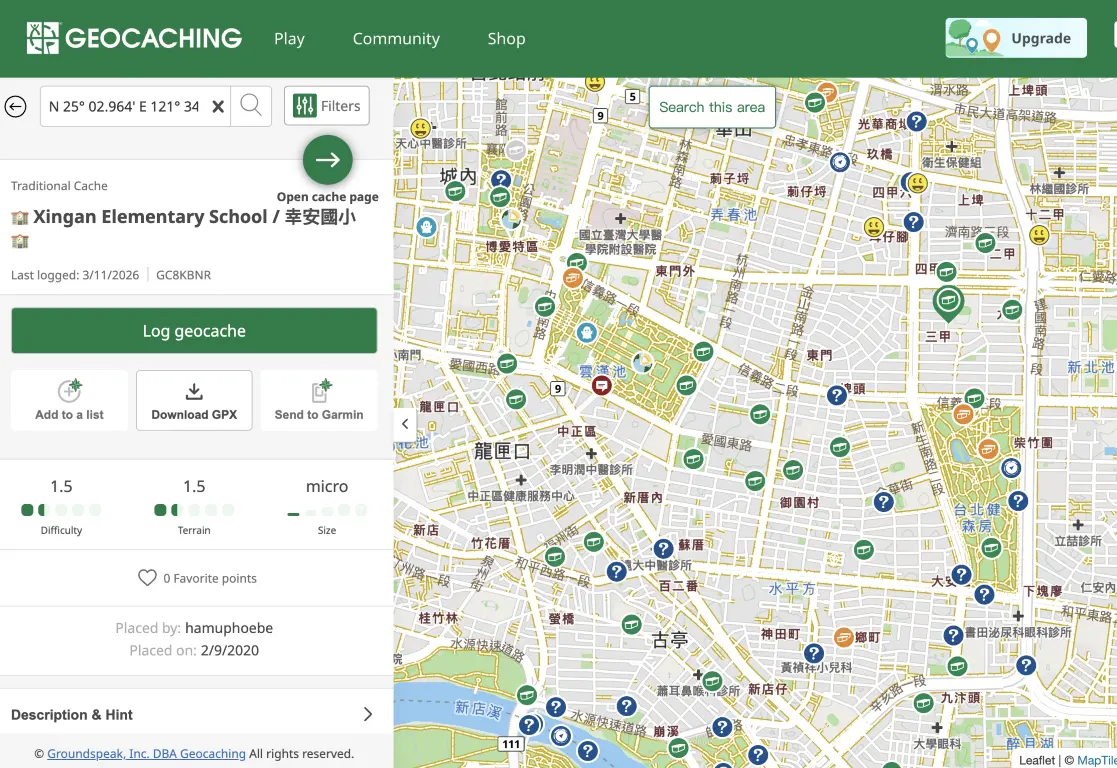Open the Filters panel

pos(327,106)
